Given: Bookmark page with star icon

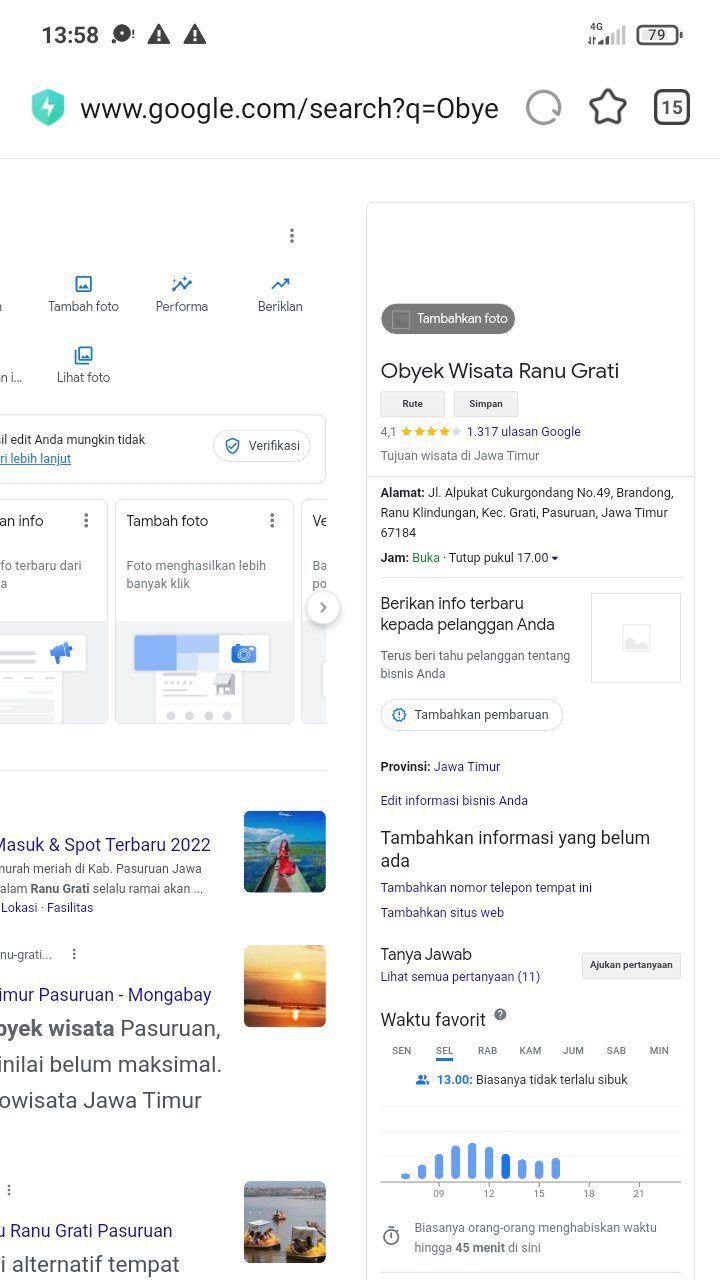Looking at the screenshot, I should click(607, 107).
